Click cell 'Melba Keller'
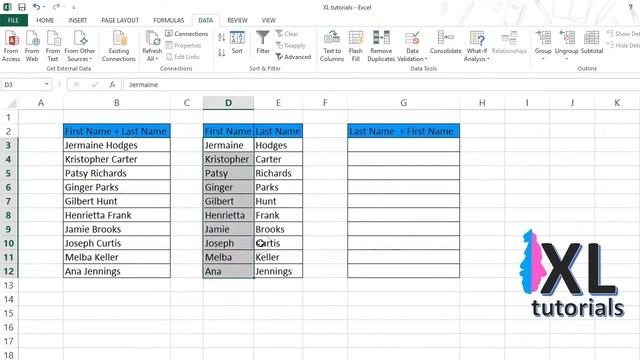 [117, 257]
